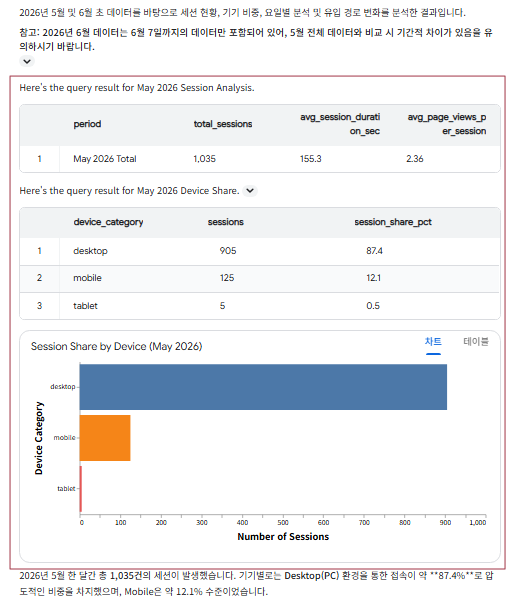Click the session_share_pct column header
Screen dimensions: 518x604
pos(393,222)
